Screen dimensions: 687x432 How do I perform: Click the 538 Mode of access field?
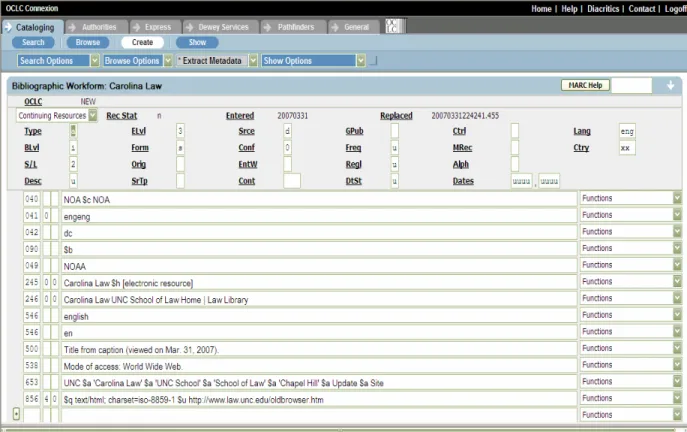(x=319, y=366)
